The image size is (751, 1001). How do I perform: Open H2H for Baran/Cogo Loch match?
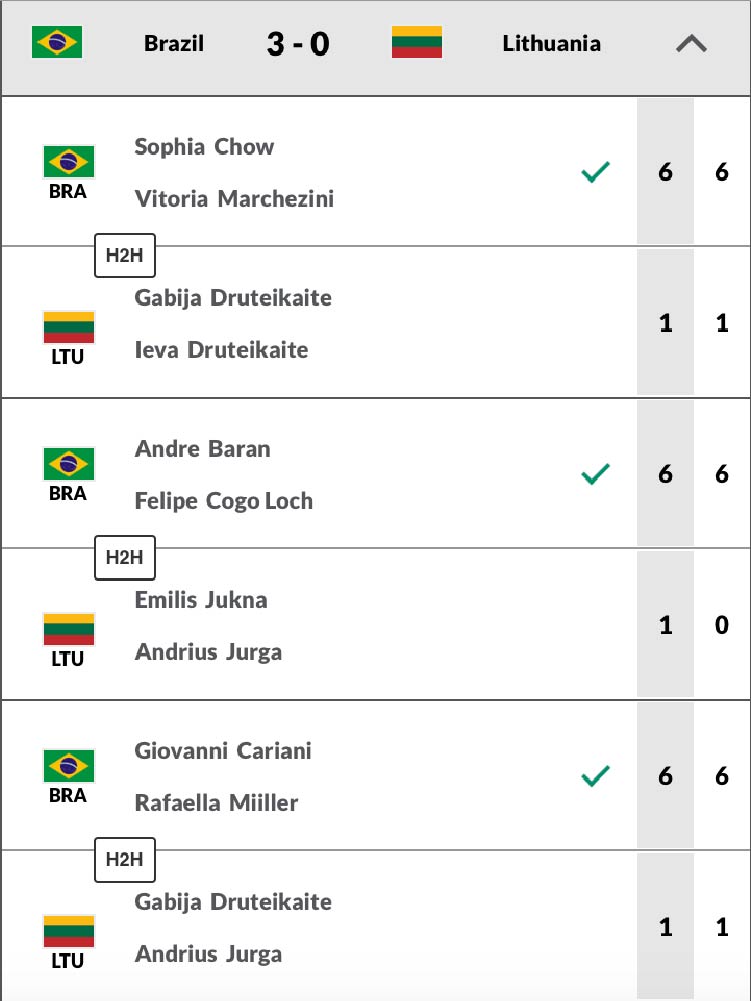tap(125, 558)
